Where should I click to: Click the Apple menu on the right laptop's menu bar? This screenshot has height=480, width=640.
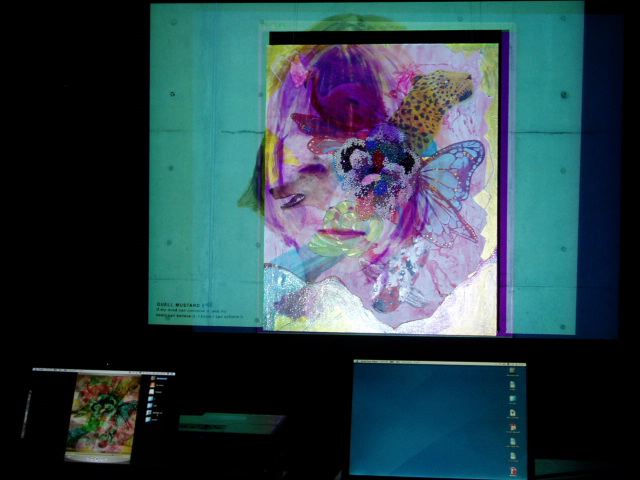pyautogui.click(x=358, y=362)
